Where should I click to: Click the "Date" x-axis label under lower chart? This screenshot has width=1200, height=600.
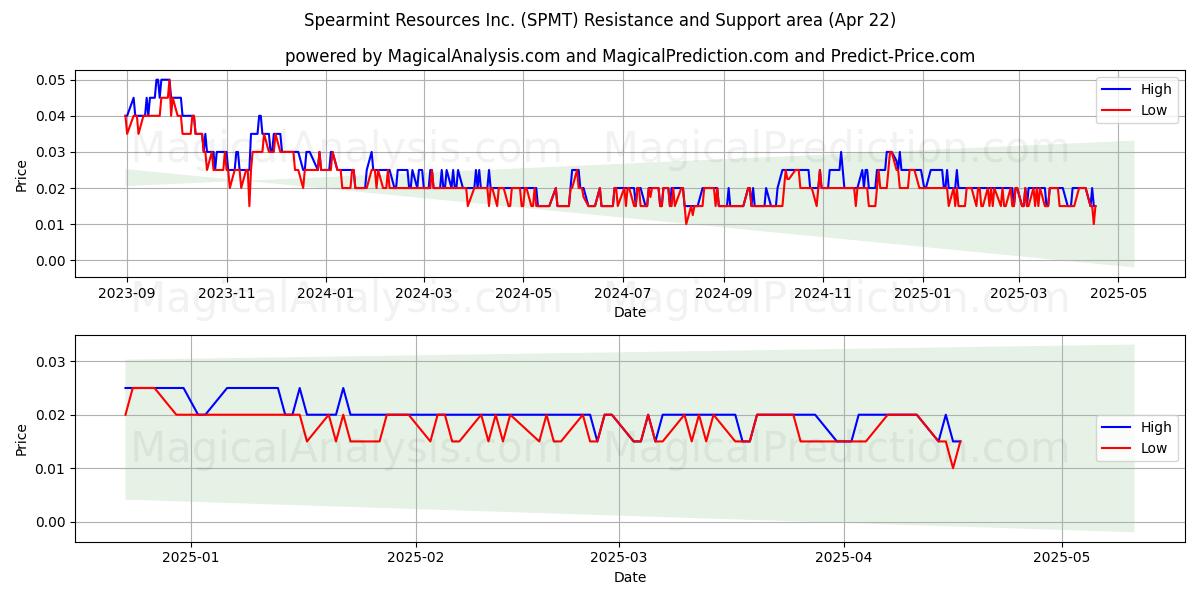[630, 577]
